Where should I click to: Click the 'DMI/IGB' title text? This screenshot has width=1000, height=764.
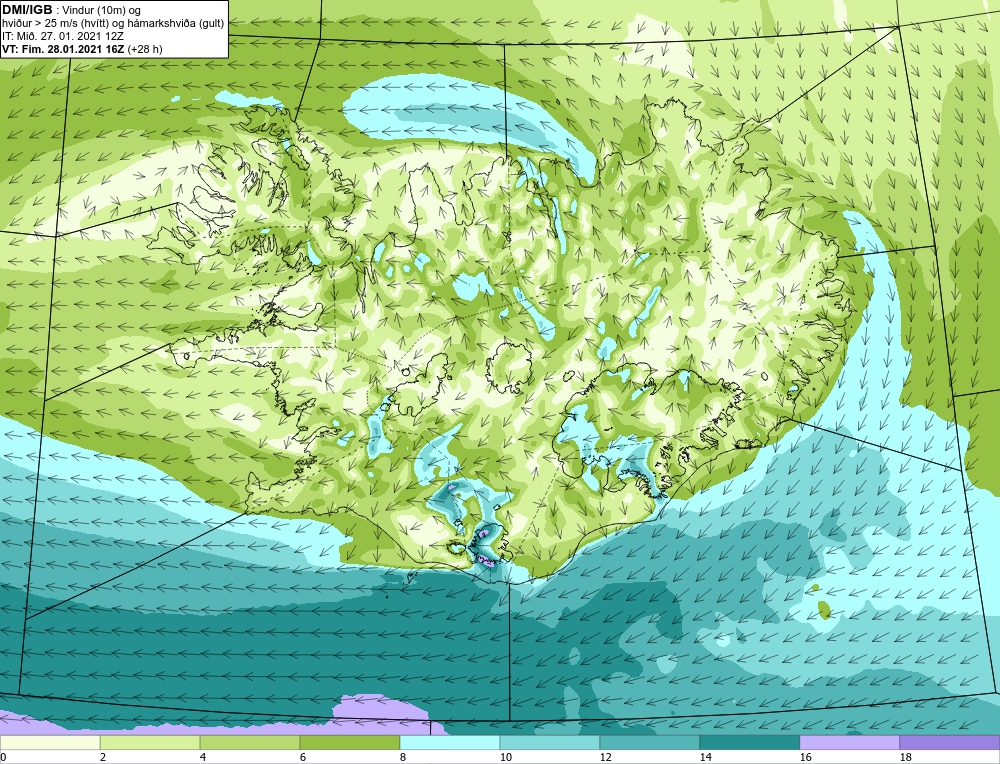coord(27,10)
